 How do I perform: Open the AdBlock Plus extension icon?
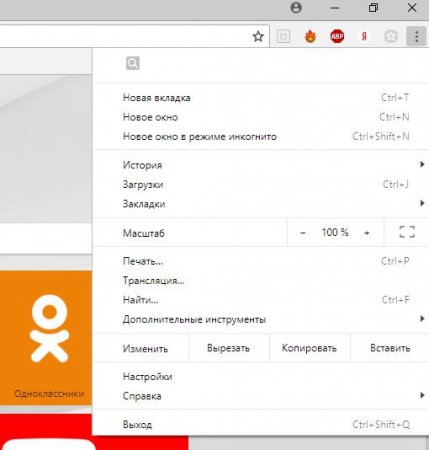pyautogui.click(x=337, y=36)
